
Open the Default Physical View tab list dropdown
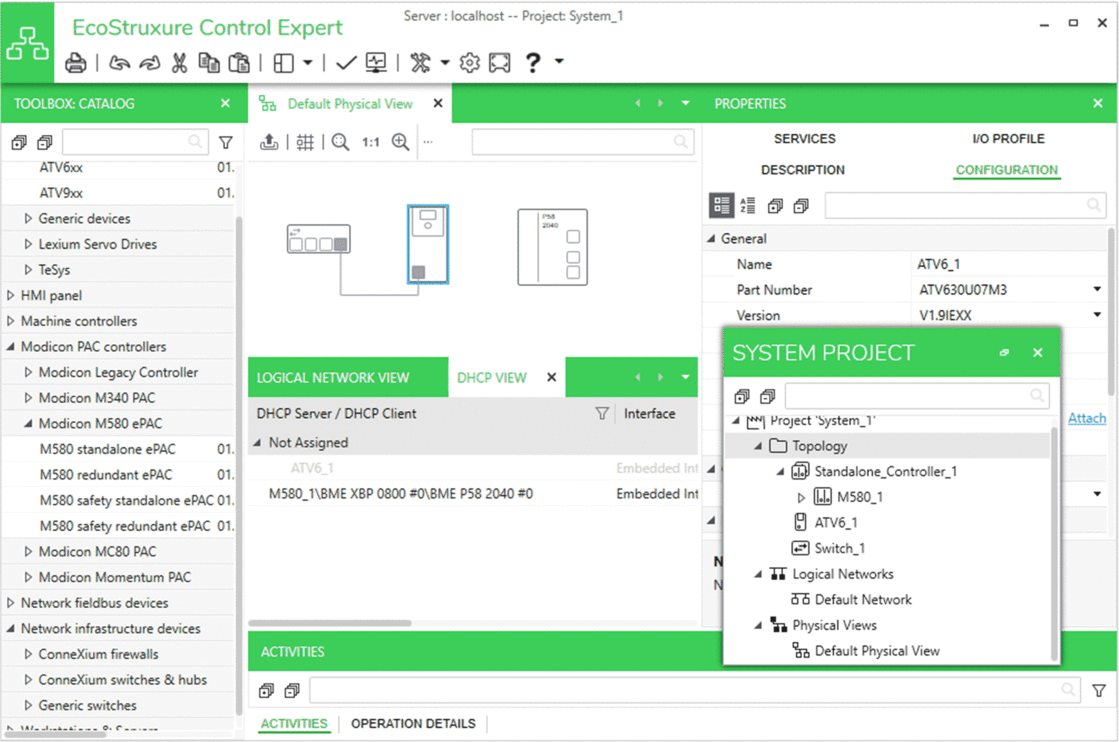pyautogui.click(x=686, y=103)
